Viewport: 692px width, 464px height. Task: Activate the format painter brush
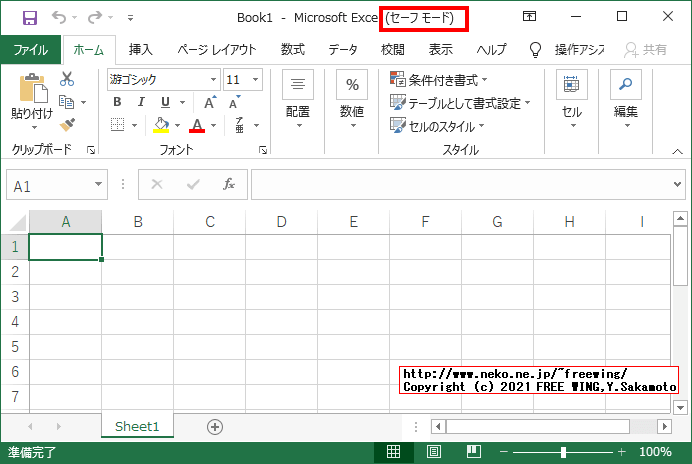[67, 125]
